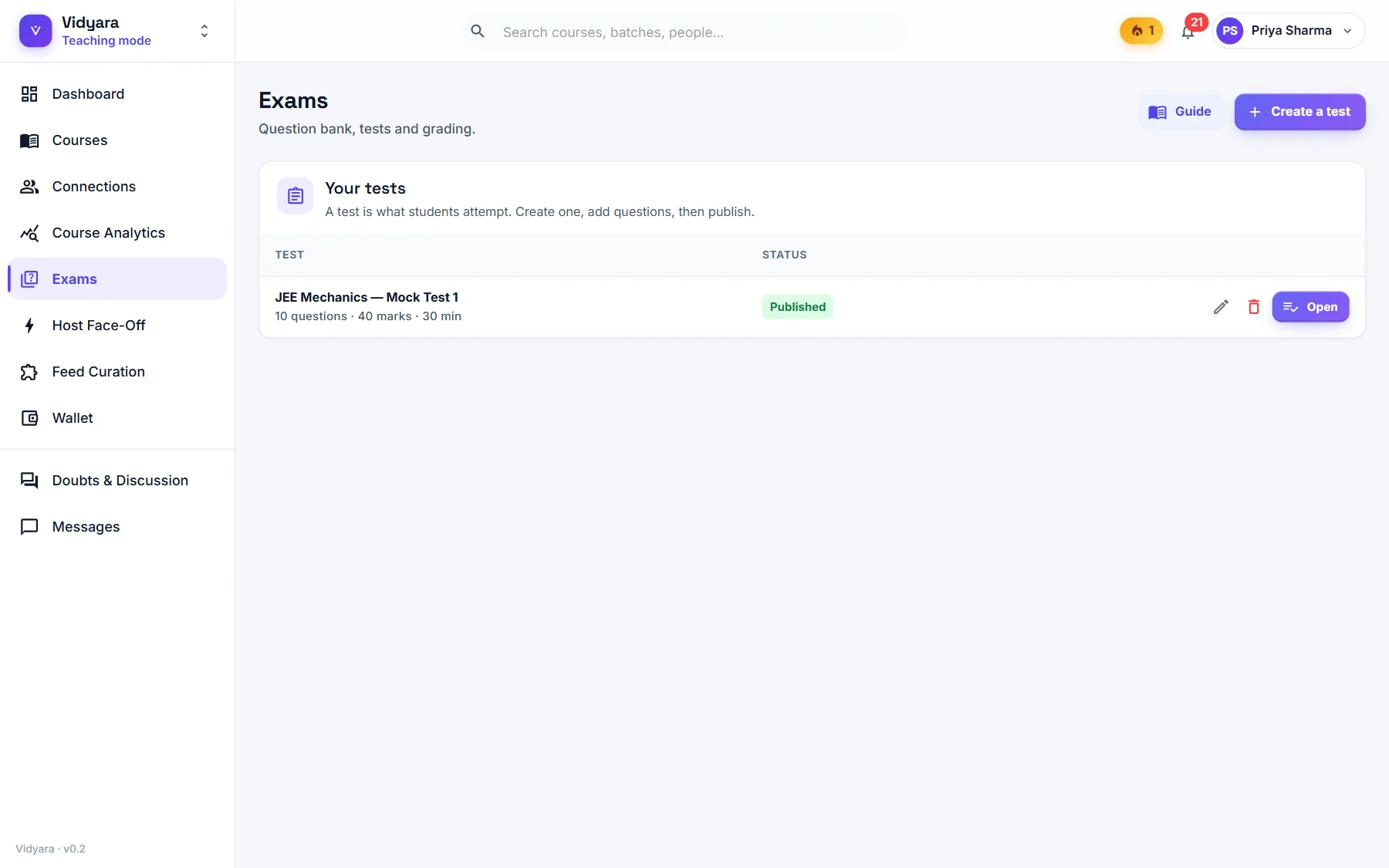This screenshot has height=868, width=1389.
Task: Click the STATUS column header
Action: 785,255
